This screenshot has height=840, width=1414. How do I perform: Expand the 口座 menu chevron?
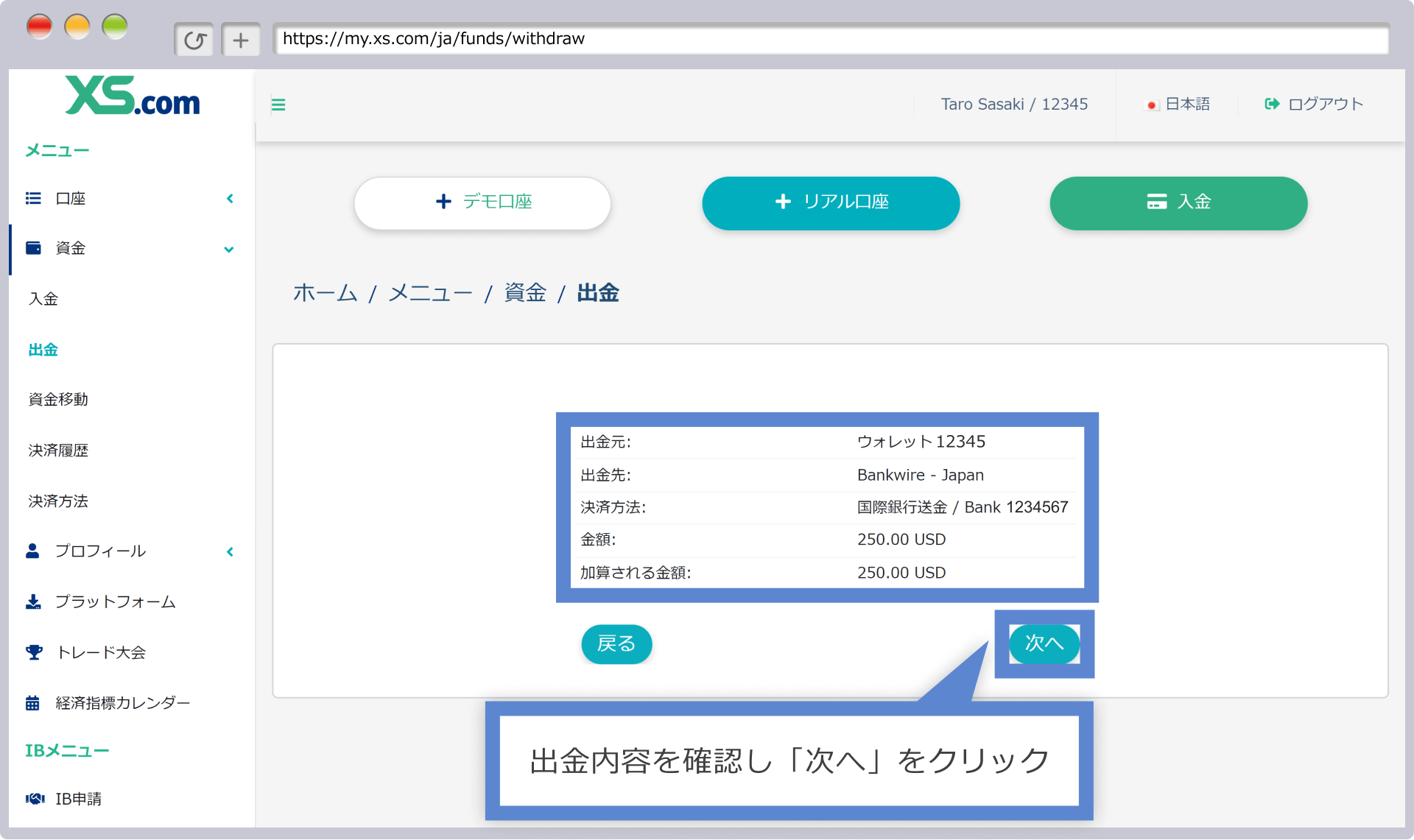pos(230,198)
